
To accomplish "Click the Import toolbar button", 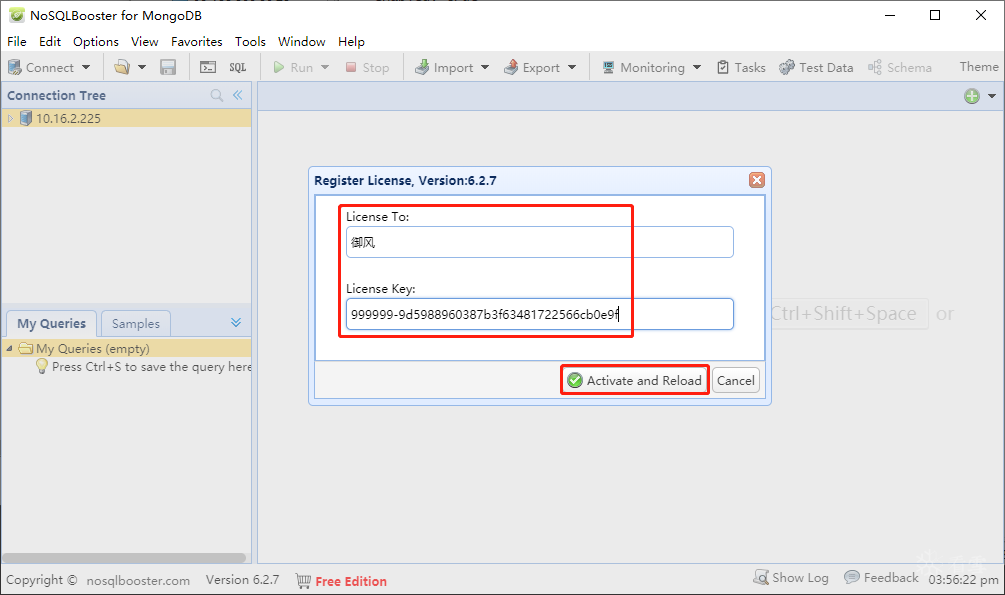I will click(444, 67).
